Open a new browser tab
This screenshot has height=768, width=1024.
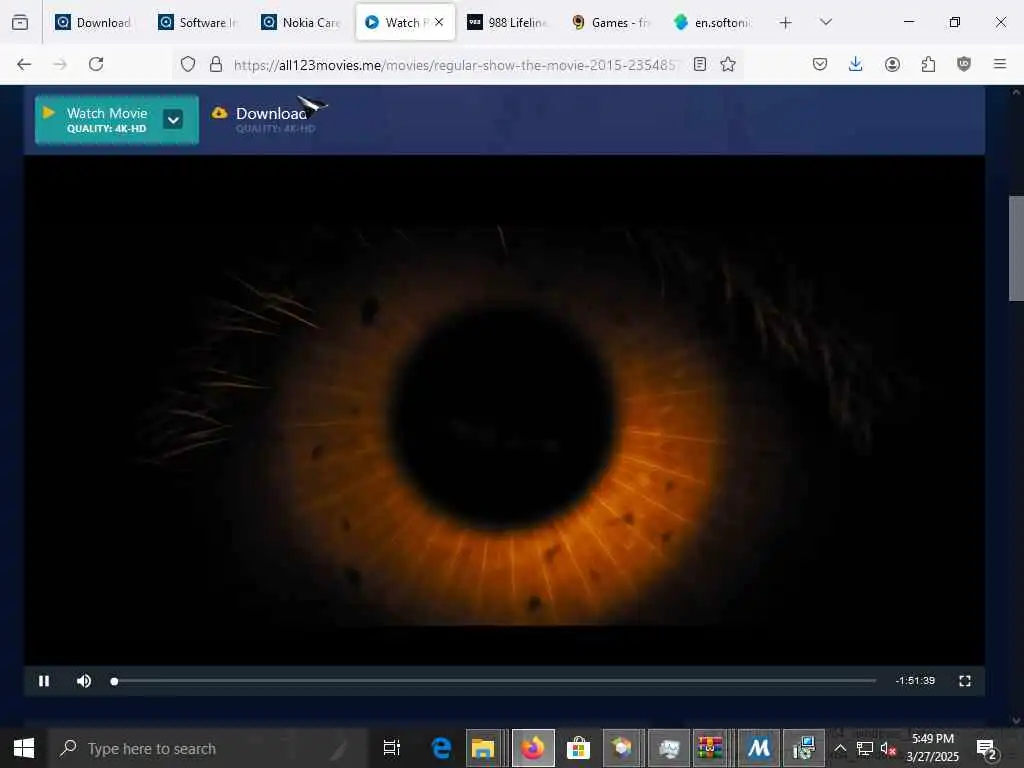point(786,23)
